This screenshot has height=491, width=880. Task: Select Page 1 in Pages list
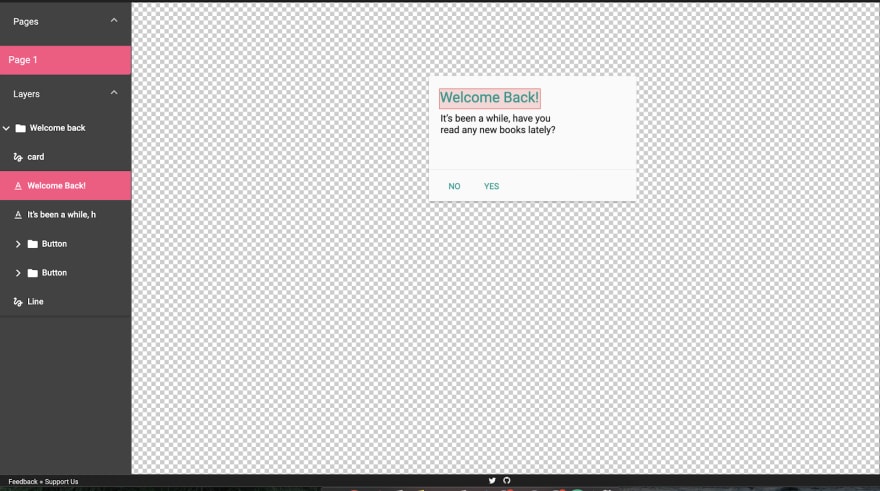[66, 60]
